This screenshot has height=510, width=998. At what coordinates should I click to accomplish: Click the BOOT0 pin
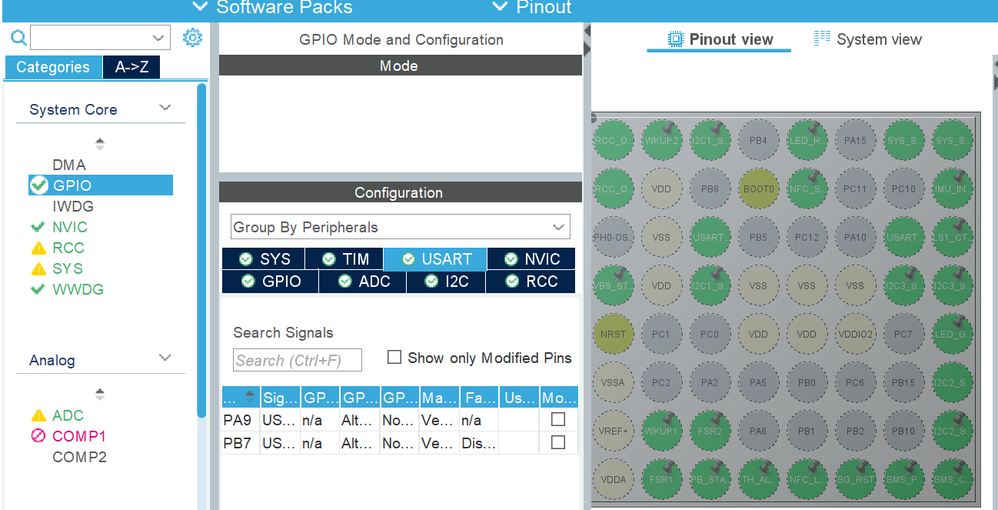(x=758, y=188)
